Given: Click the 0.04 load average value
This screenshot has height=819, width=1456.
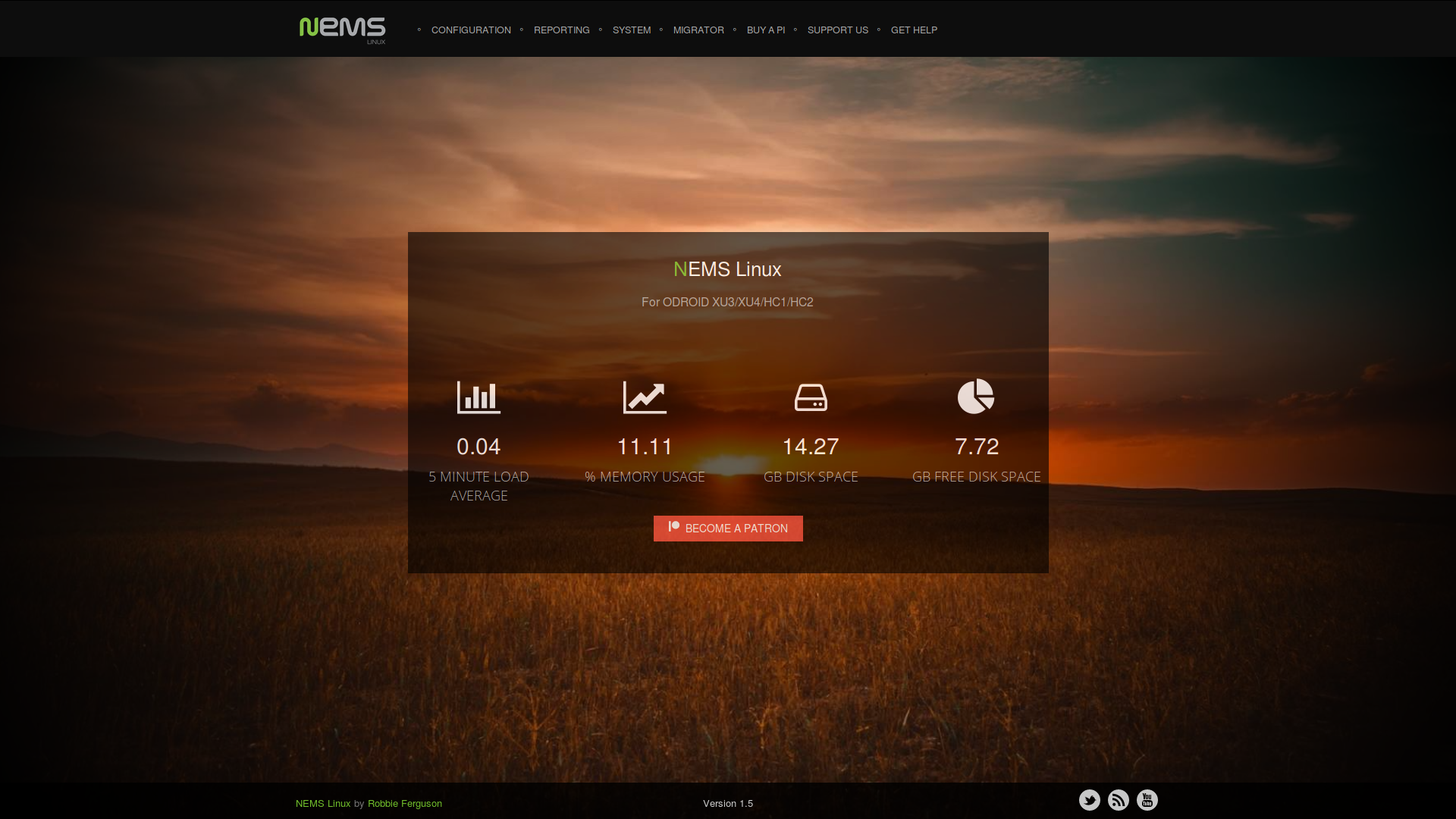Looking at the screenshot, I should pos(479,447).
